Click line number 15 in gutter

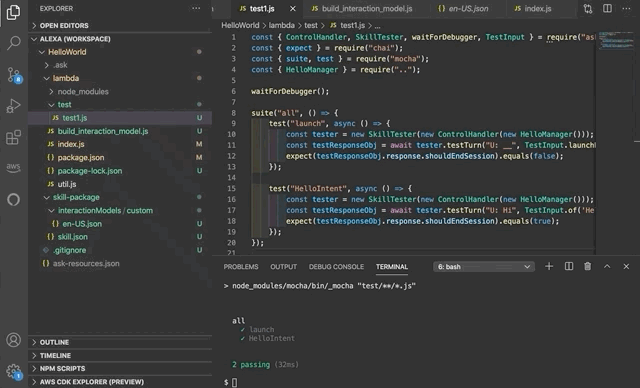[231, 188]
